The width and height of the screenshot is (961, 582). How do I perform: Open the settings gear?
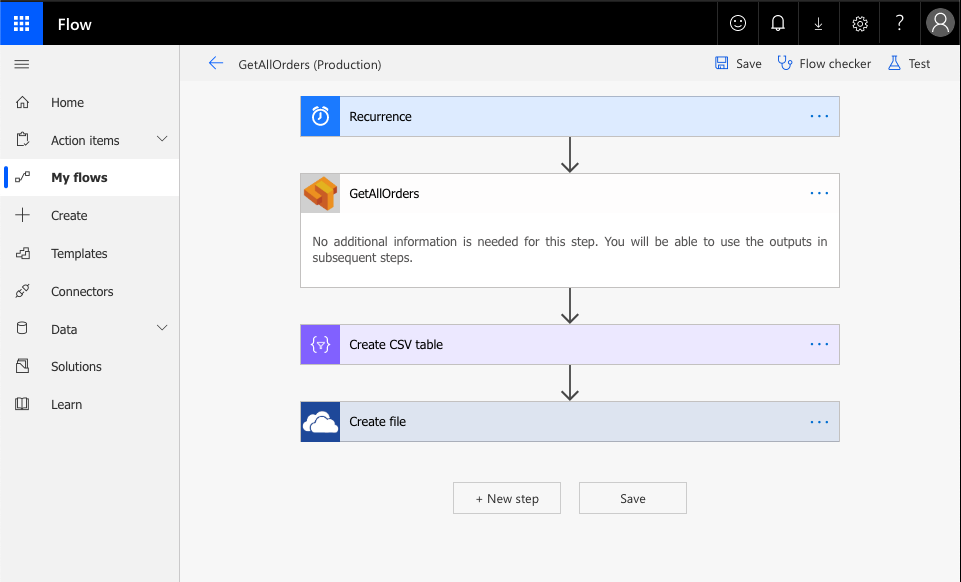click(x=859, y=24)
